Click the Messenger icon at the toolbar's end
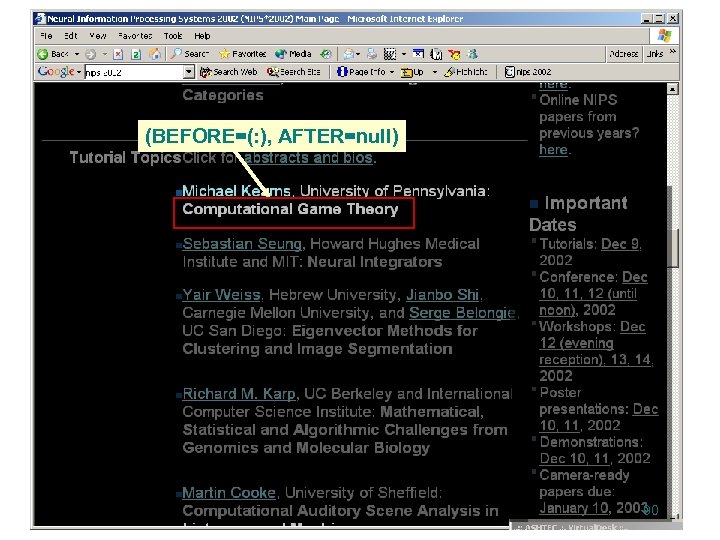 pos(472,54)
